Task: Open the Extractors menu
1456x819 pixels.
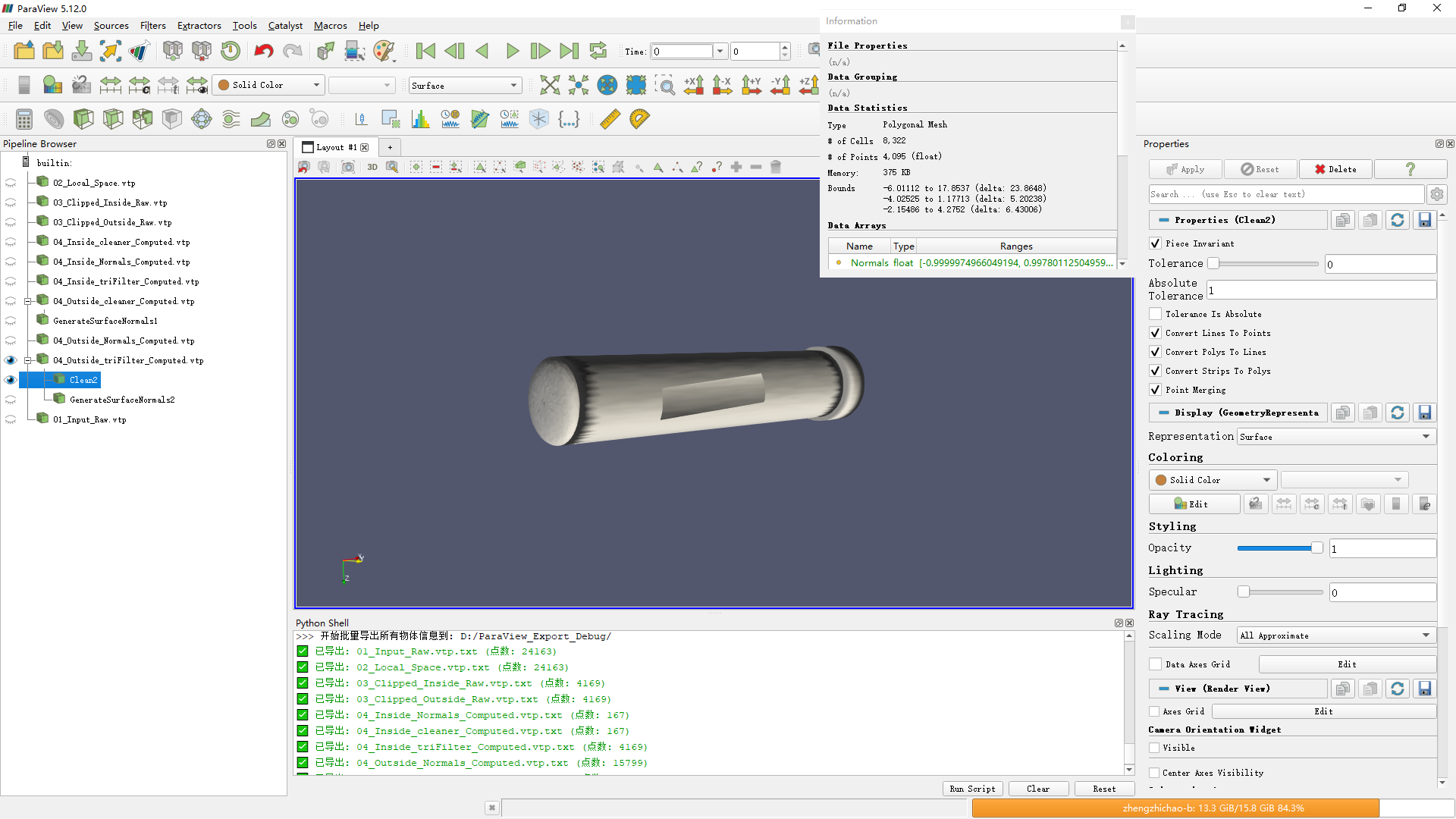Action: pyautogui.click(x=199, y=25)
